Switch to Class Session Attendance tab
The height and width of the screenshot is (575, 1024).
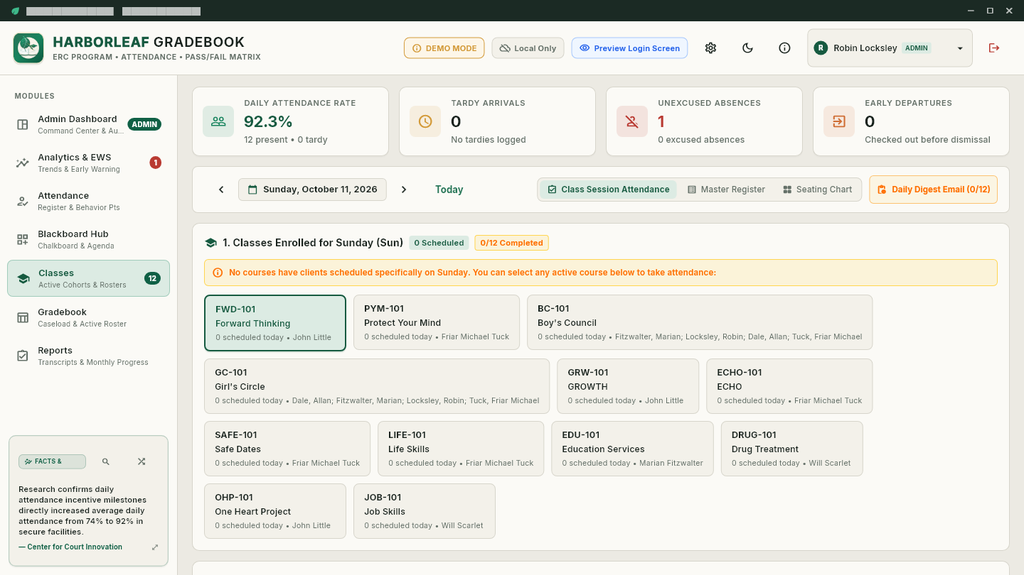(x=608, y=189)
